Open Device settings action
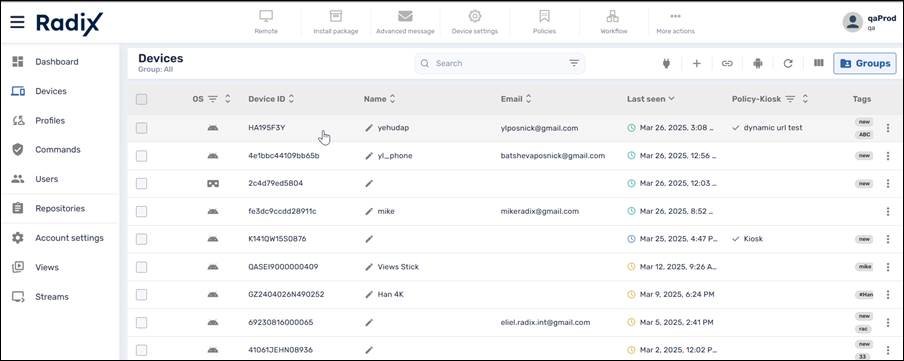This screenshot has height=361, width=904. pyautogui.click(x=474, y=22)
